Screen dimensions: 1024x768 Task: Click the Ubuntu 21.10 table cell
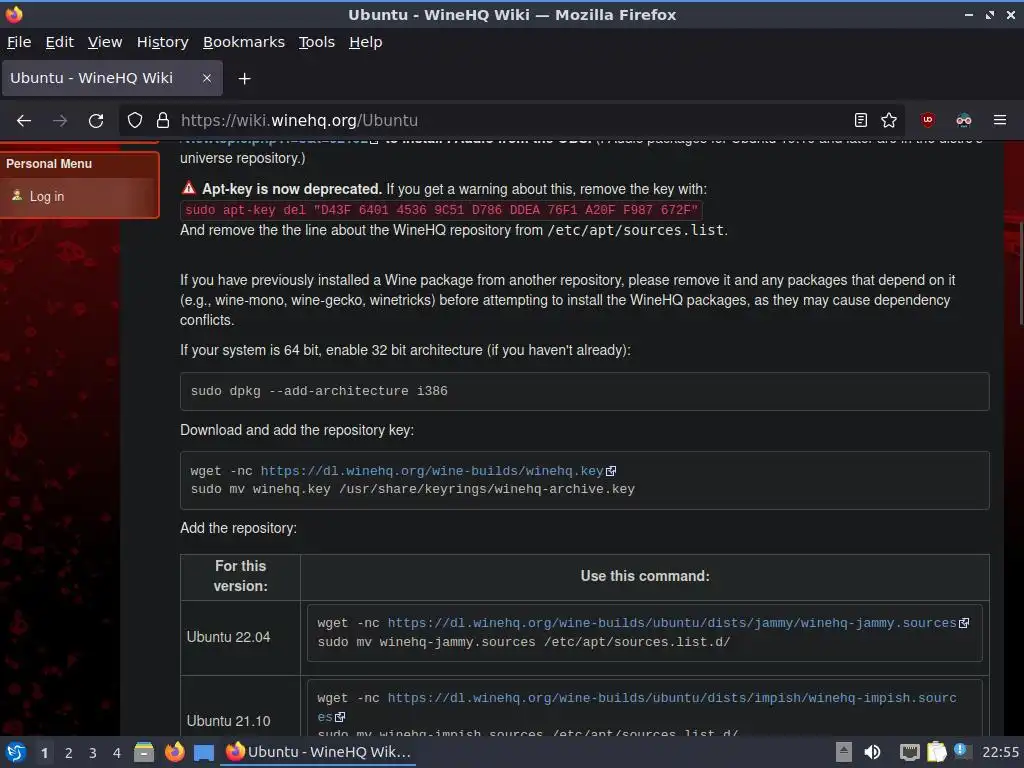coord(240,707)
